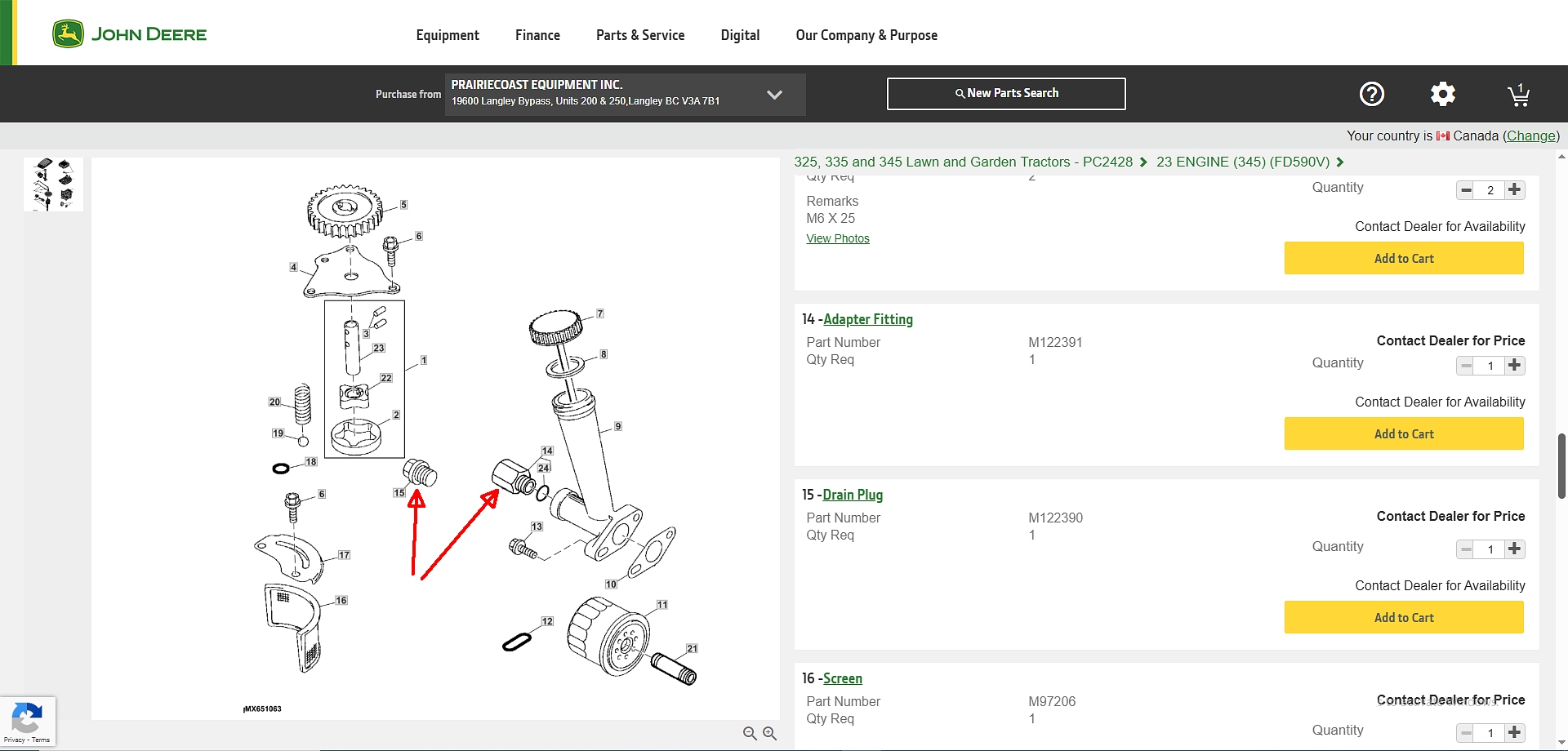This screenshot has height=751, width=1568.
Task: Open the Digital menu
Action: 740,35
